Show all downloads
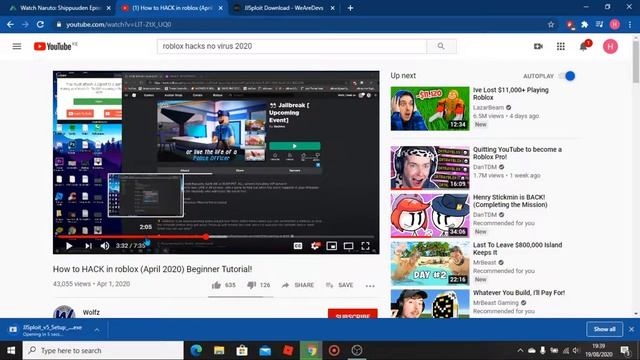640x360 pixels. click(604, 329)
